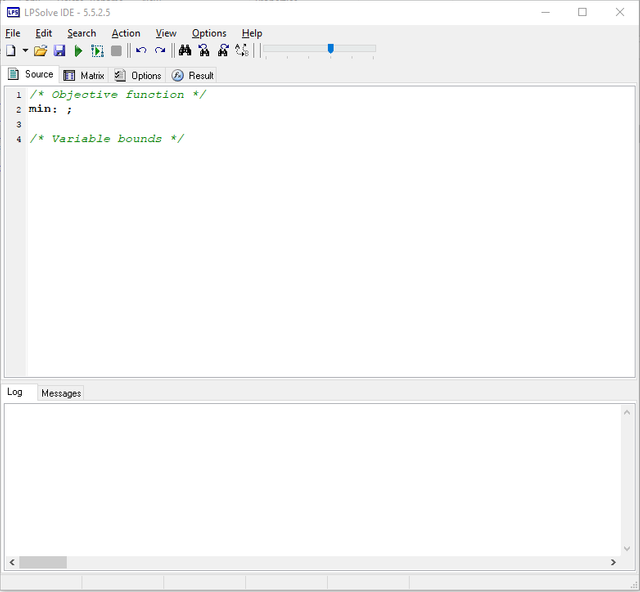
Task: Open a file with the folder icon
Action: 40,51
